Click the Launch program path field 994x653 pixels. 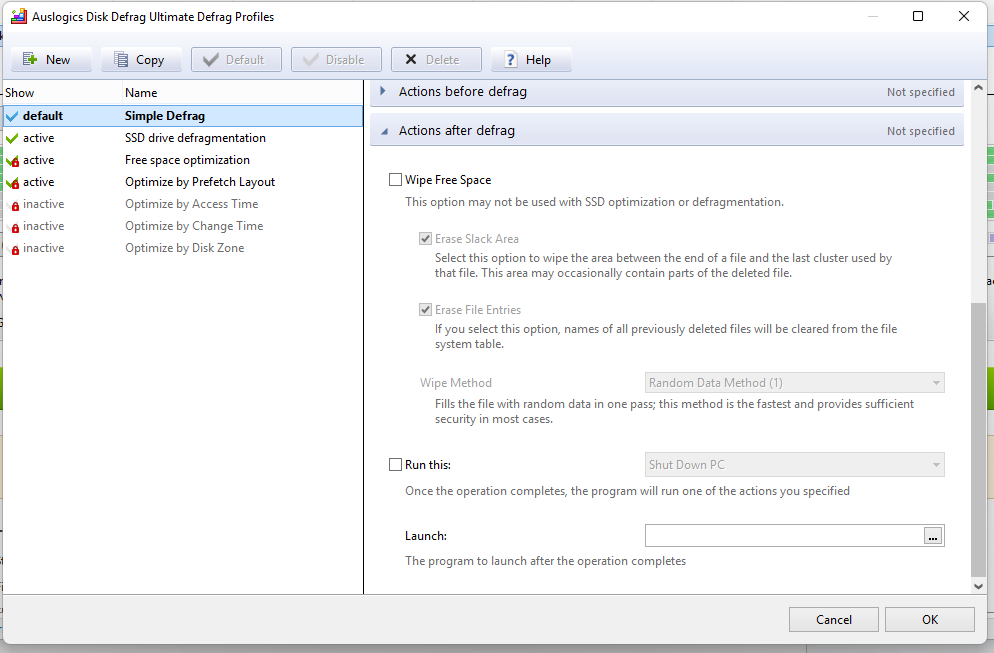pyautogui.click(x=784, y=536)
